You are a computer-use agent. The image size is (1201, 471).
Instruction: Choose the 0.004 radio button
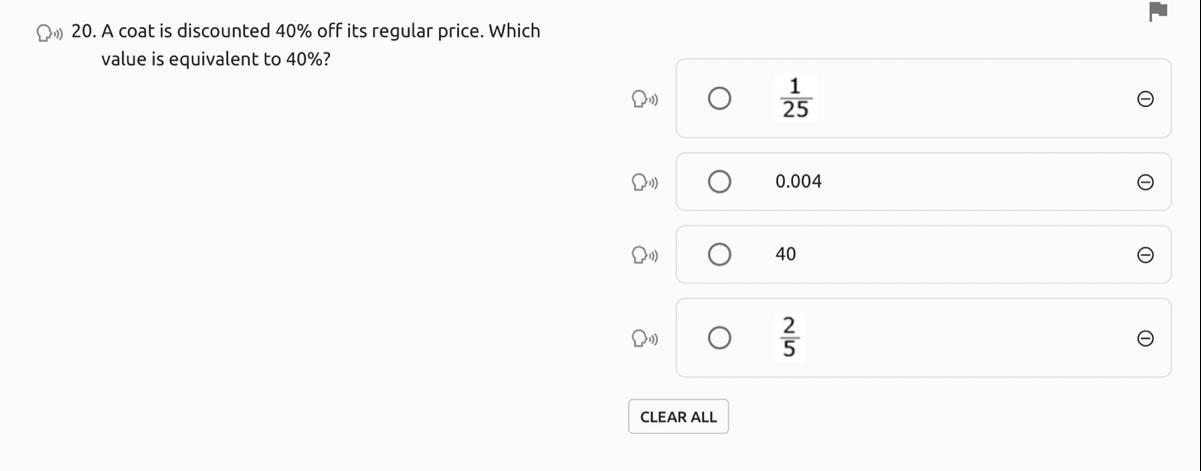(719, 182)
